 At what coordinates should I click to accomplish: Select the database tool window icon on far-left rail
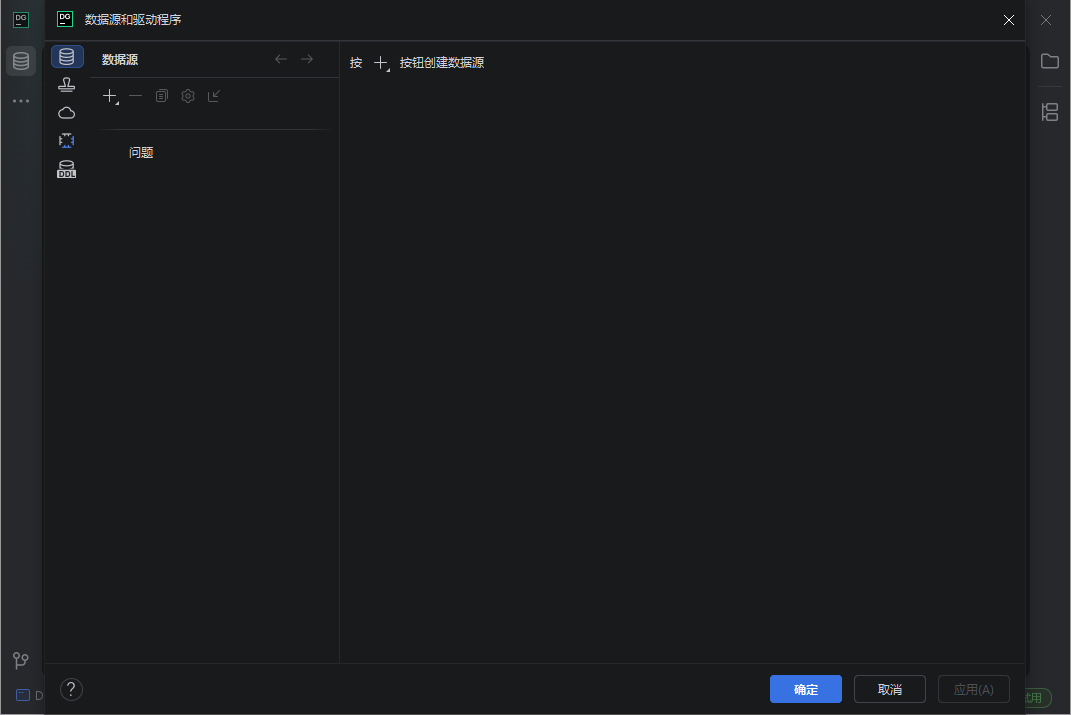20,60
